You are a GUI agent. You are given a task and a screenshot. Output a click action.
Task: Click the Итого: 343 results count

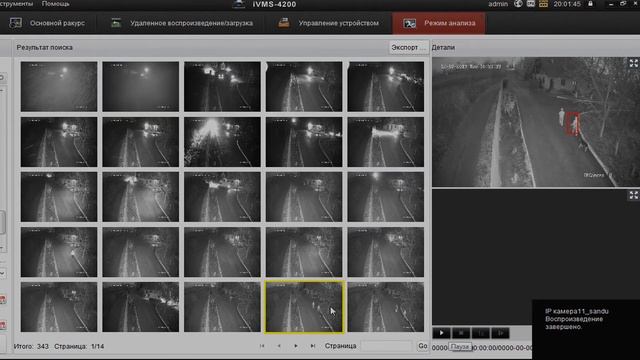(31, 346)
